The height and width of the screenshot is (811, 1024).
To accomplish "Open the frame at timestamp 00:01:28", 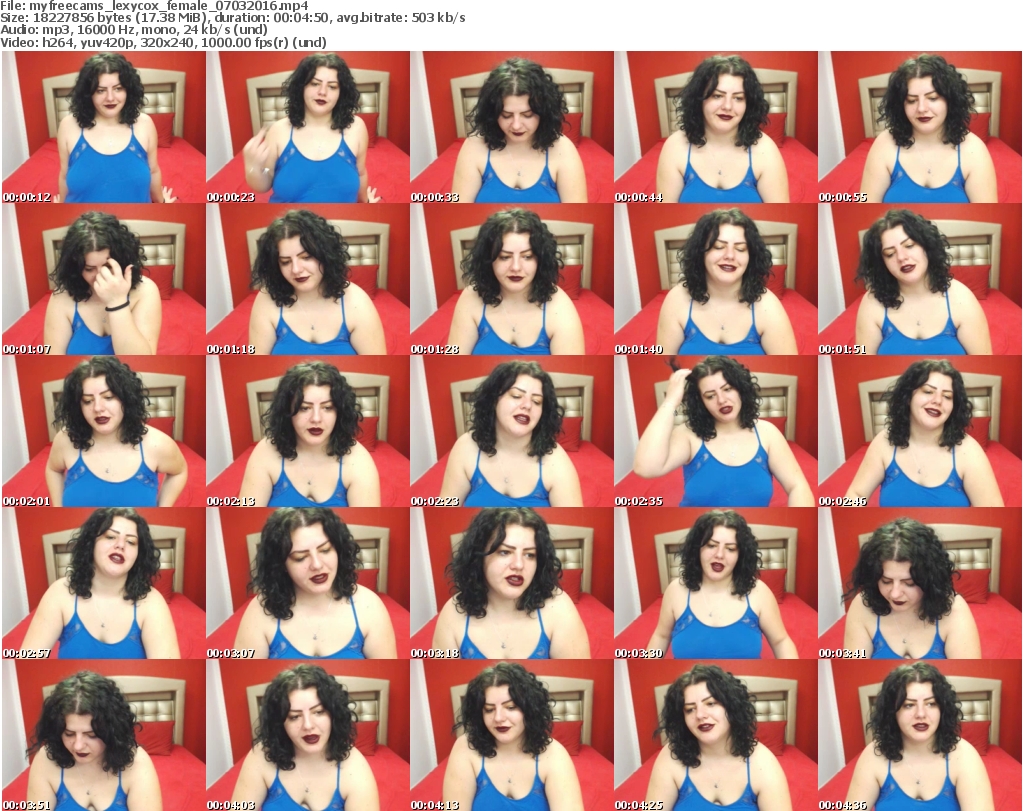I will (x=512, y=279).
